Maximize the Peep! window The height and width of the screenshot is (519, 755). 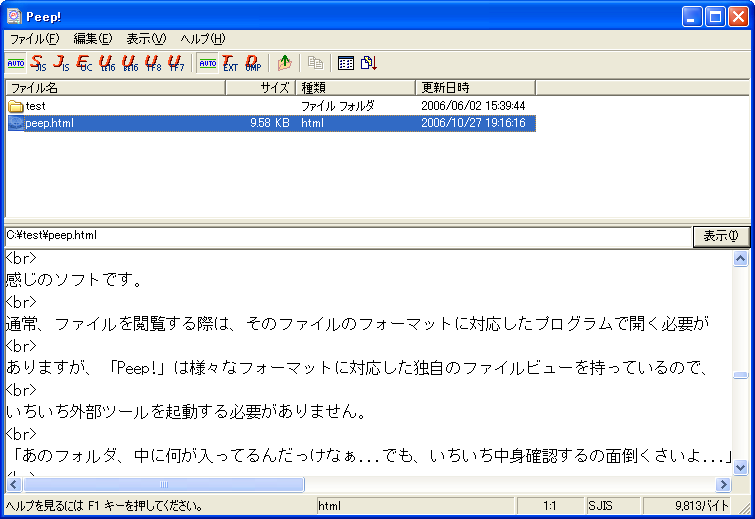coord(715,17)
